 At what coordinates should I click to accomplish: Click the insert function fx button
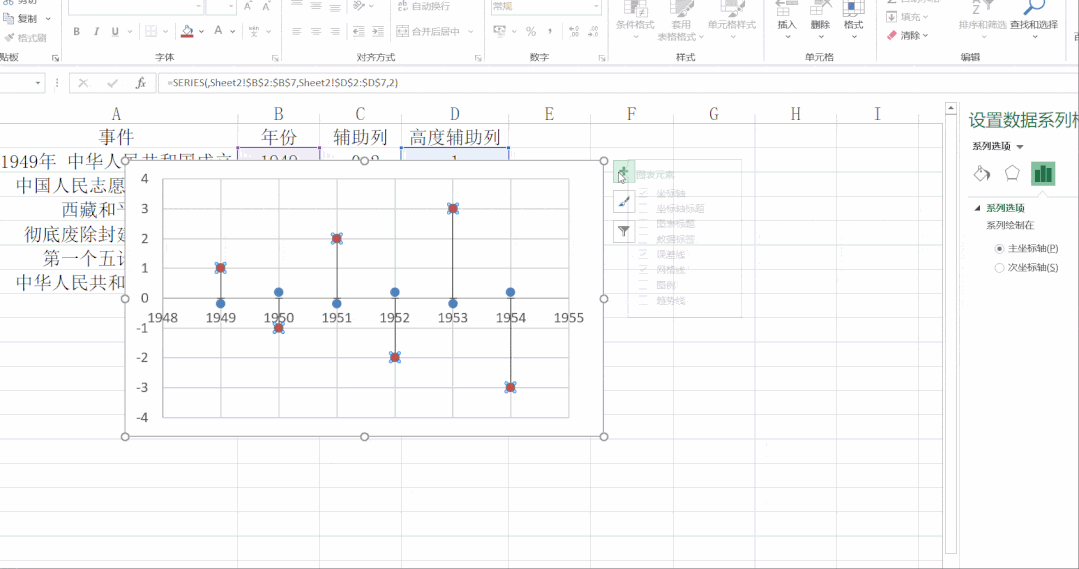point(140,83)
